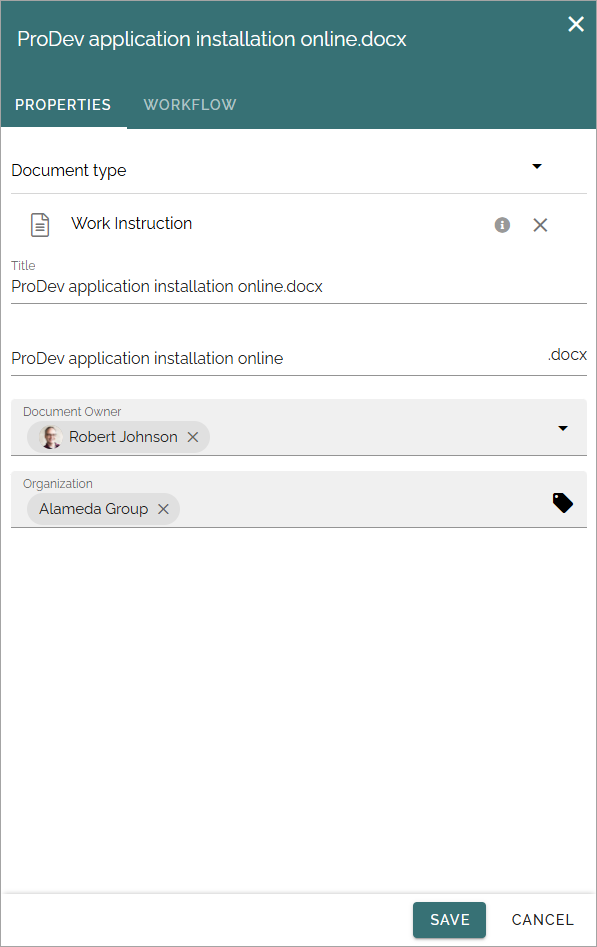Open the Document Owner dropdown arrow
Screen dimensions: 597x947
pyautogui.click(x=563, y=428)
